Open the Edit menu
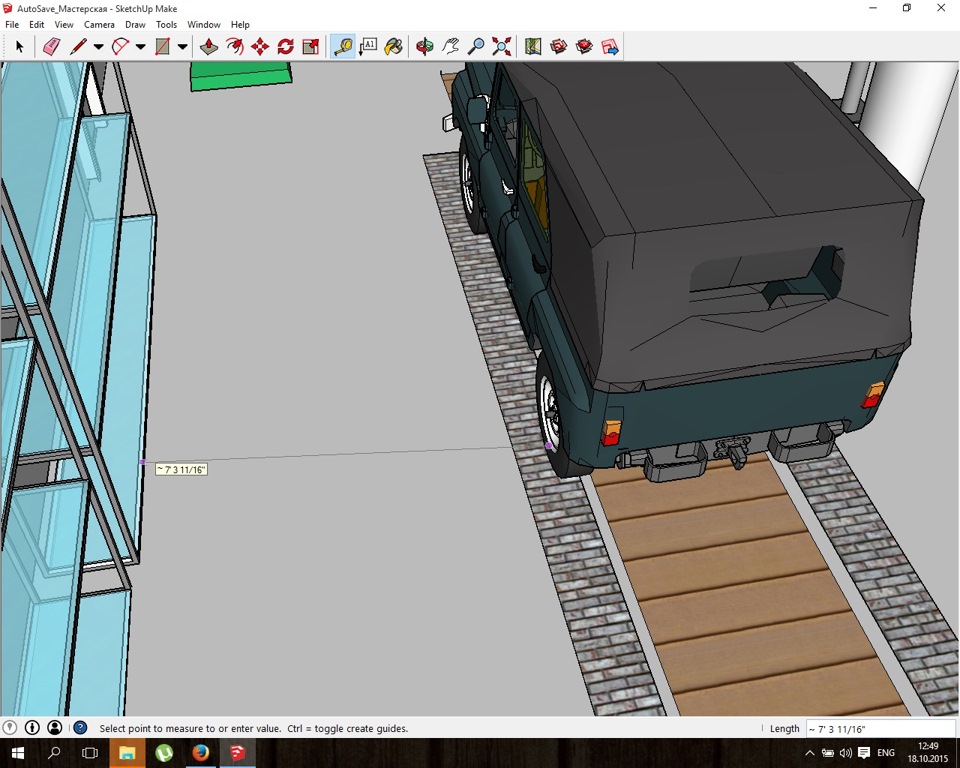 (36, 24)
